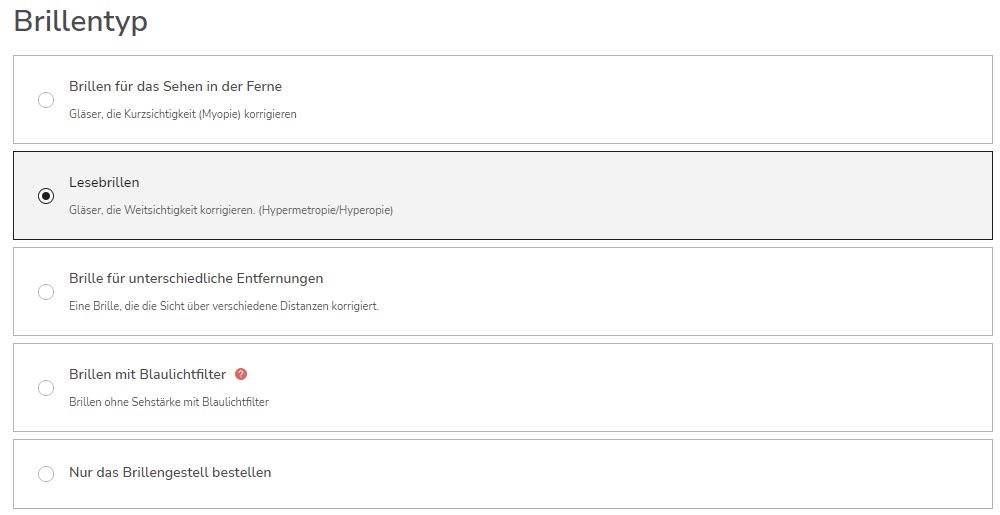Choose the 'Brille für unterschiedliche Entfernungen' radio button
Viewport: 1000px width, 515px height.
click(46, 292)
